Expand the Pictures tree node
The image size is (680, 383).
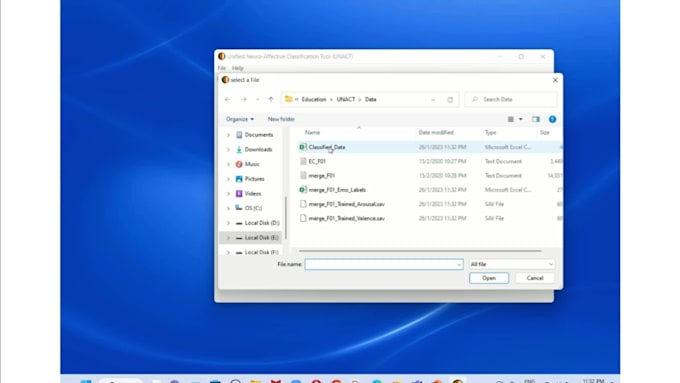pyautogui.click(x=229, y=179)
